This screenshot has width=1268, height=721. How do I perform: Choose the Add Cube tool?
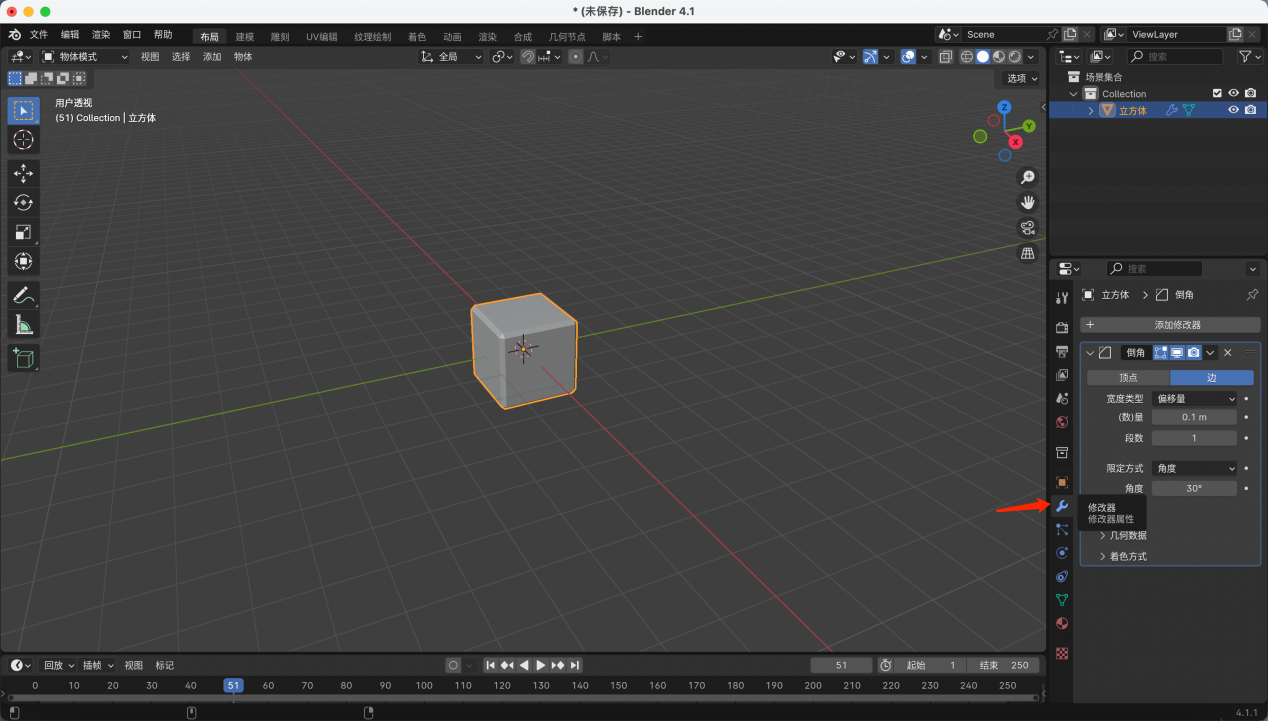pyautogui.click(x=24, y=358)
